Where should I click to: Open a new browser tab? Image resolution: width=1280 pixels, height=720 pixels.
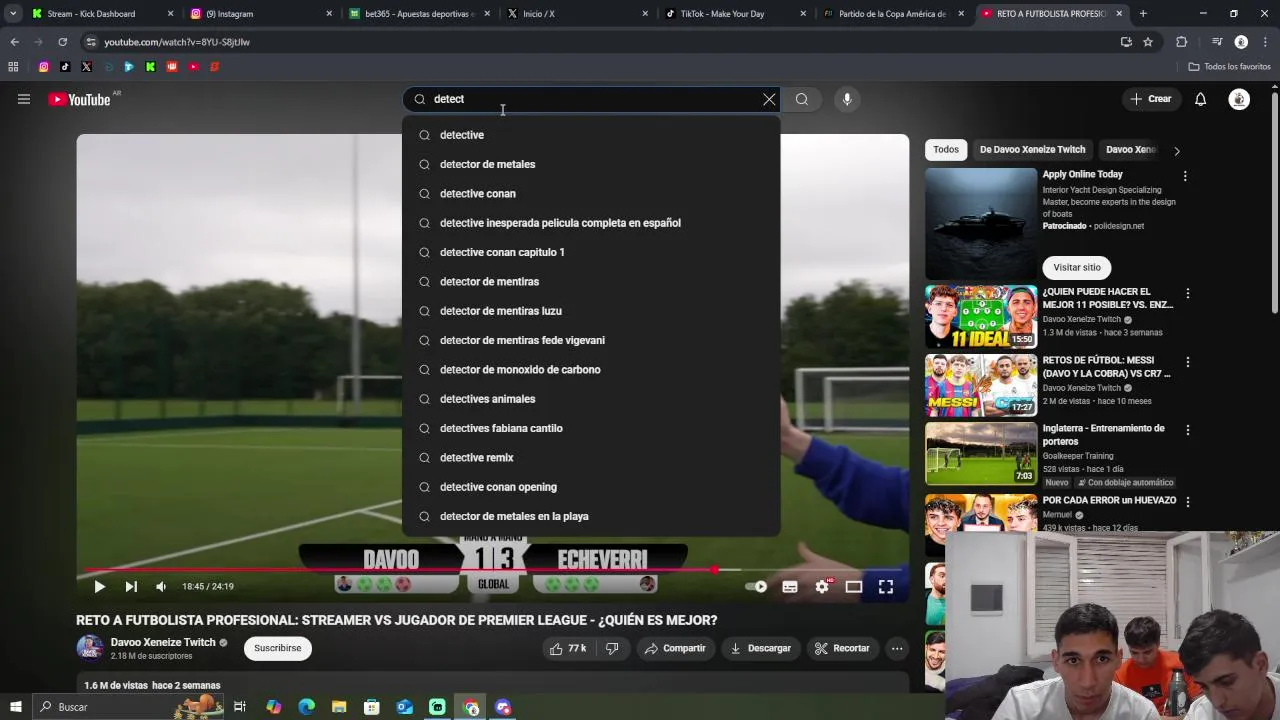(1143, 14)
